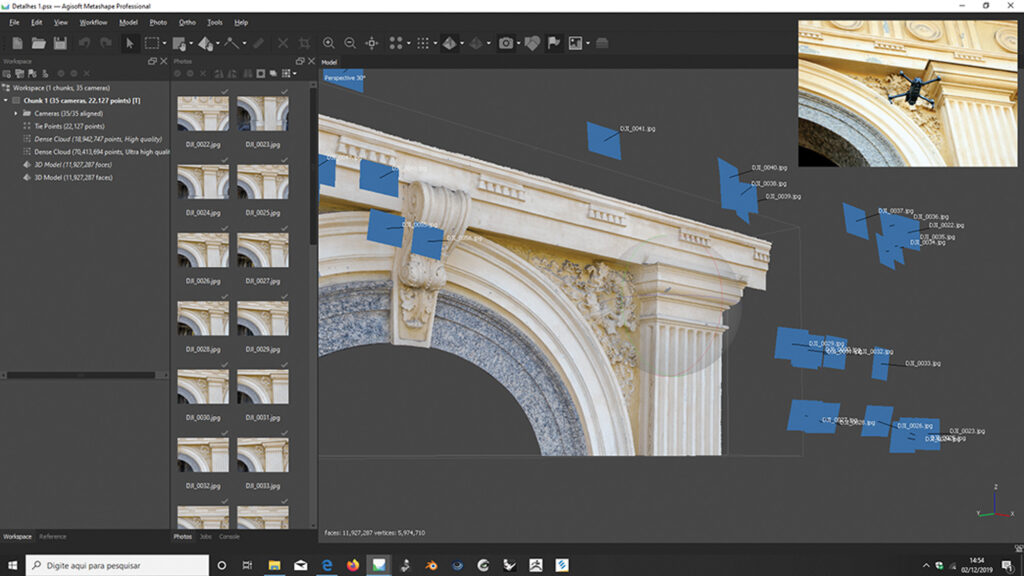Pick the Move Object tool
This screenshot has height=576, width=1024.
point(206,43)
